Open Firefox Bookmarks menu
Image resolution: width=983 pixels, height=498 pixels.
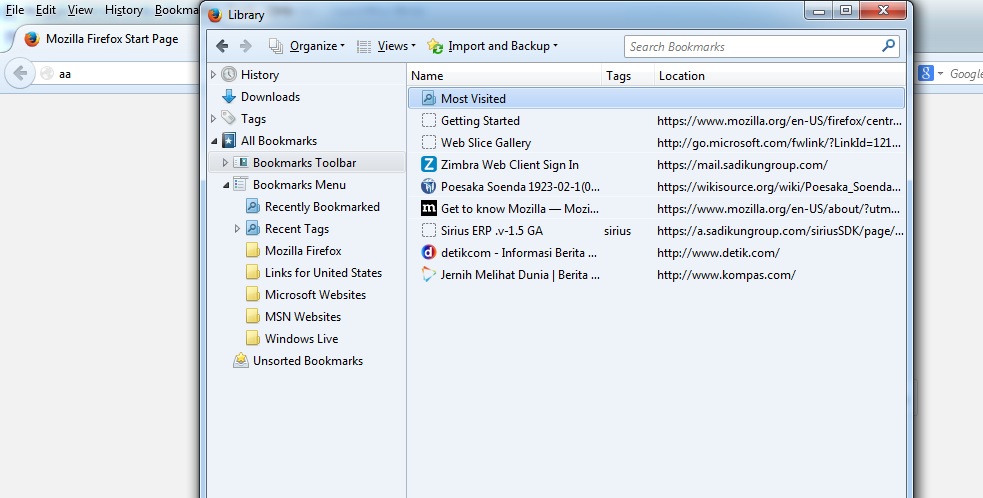click(177, 10)
